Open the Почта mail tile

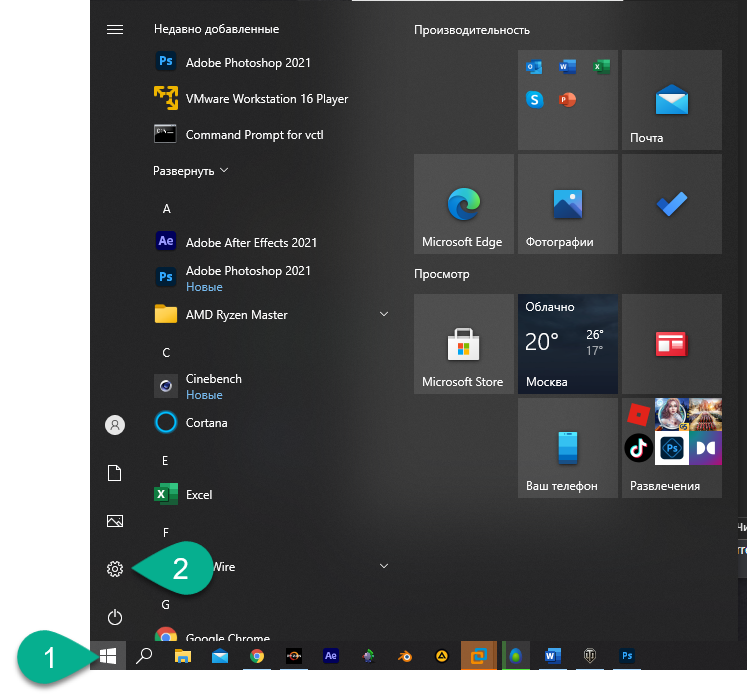pos(672,100)
